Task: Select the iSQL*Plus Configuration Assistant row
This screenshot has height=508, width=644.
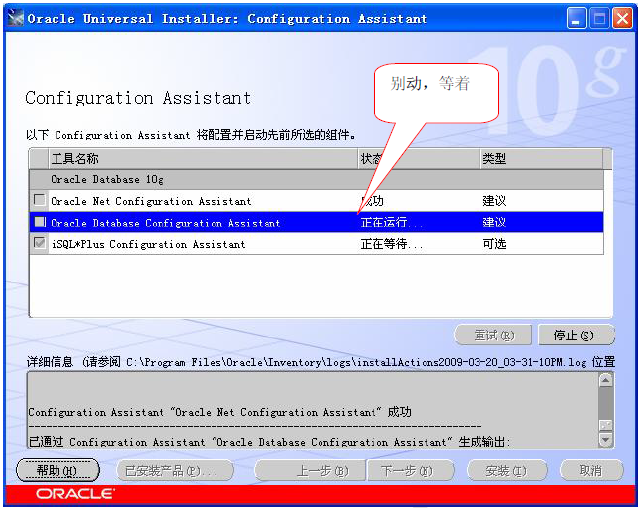Action: (316, 244)
